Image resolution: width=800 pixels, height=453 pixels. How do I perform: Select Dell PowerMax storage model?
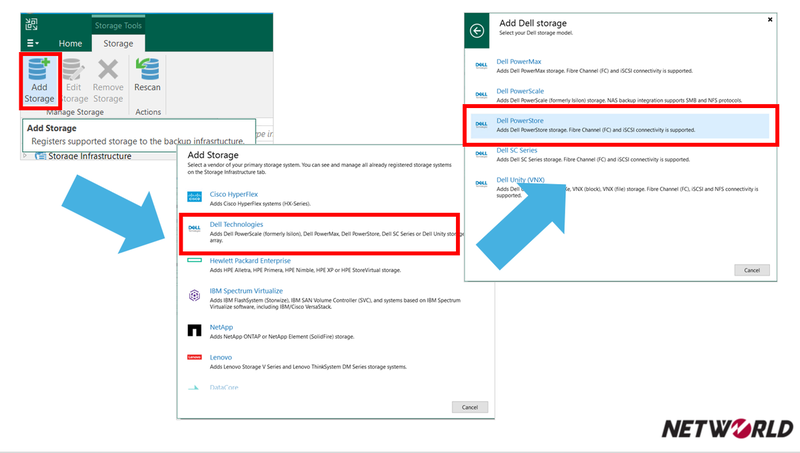click(518, 61)
